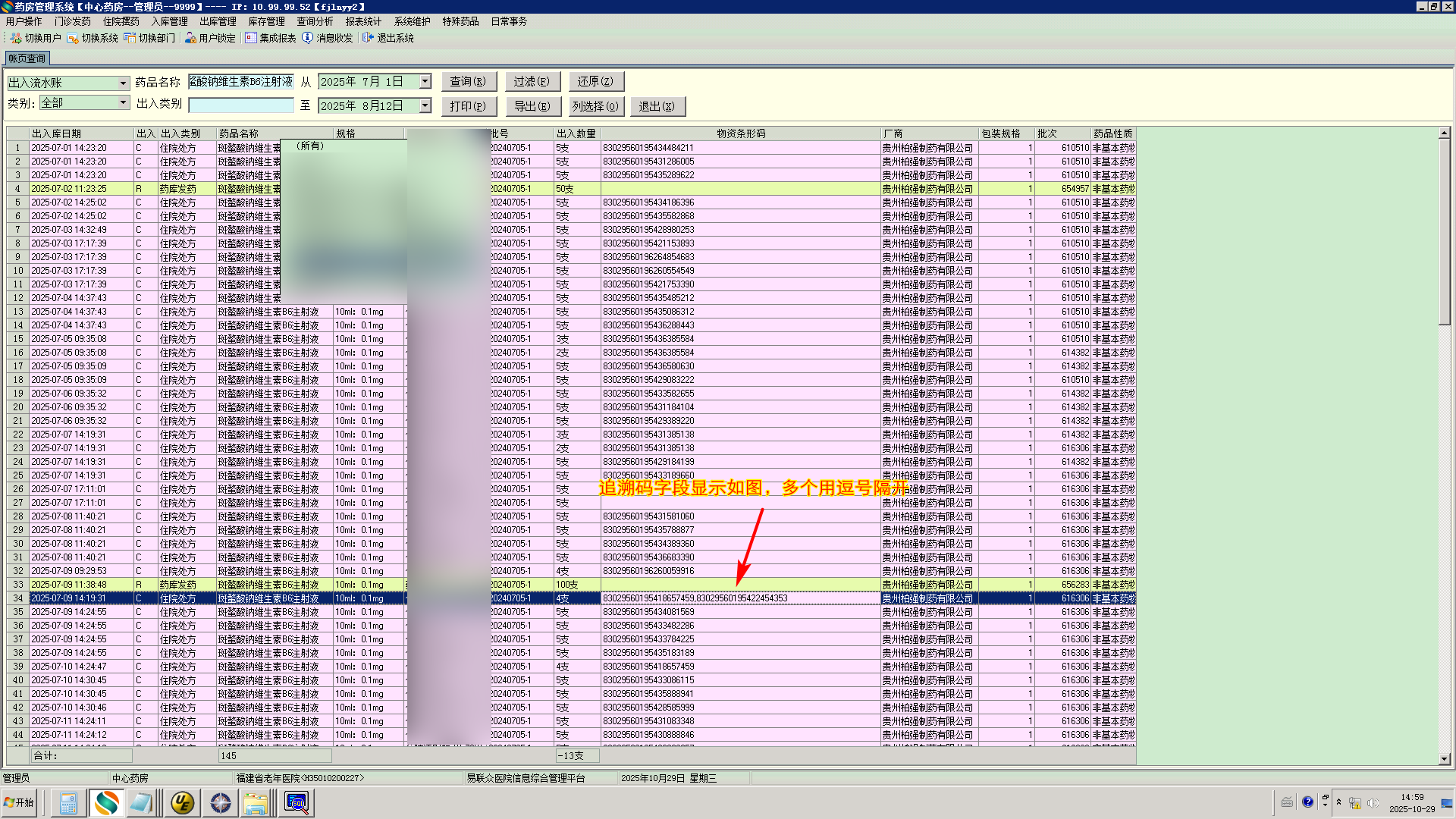Screen dimensions: 1456x819
Task: Open the calculator taskbar icon
Action: point(68,802)
